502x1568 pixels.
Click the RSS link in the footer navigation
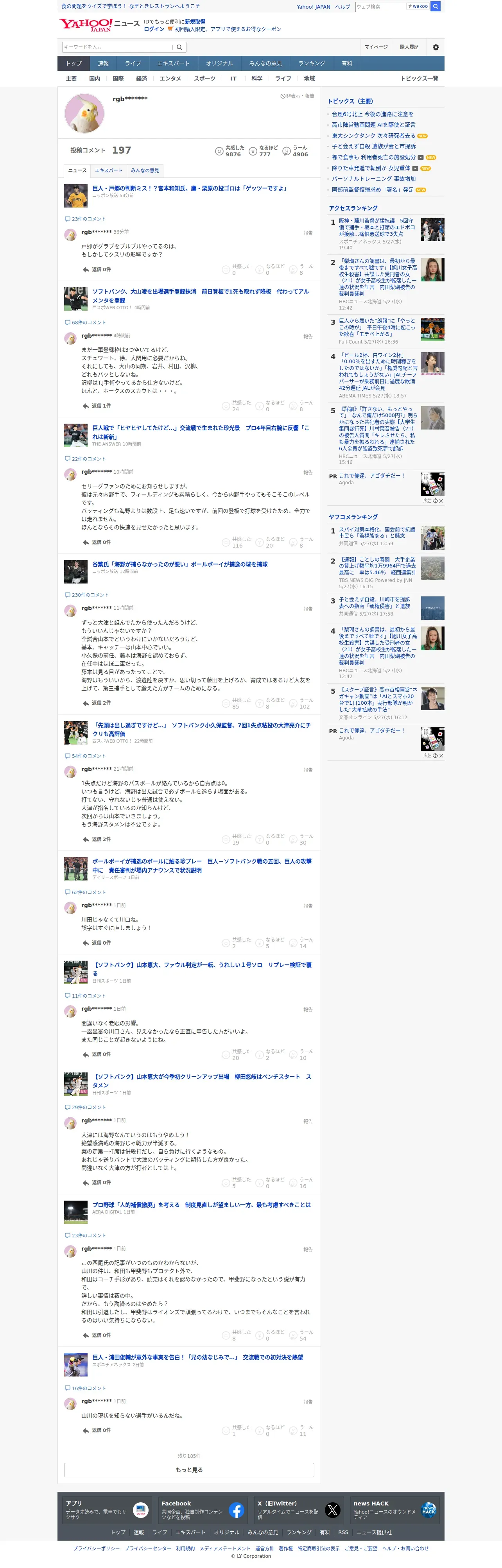[344, 1532]
